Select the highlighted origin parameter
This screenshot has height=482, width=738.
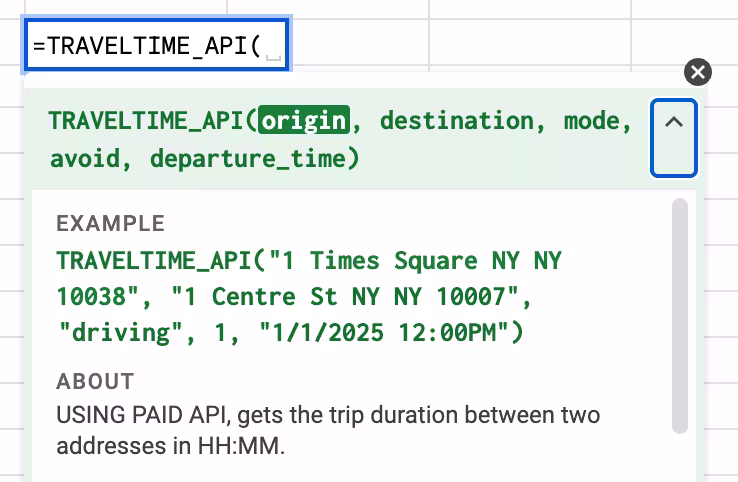(x=304, y=120)
